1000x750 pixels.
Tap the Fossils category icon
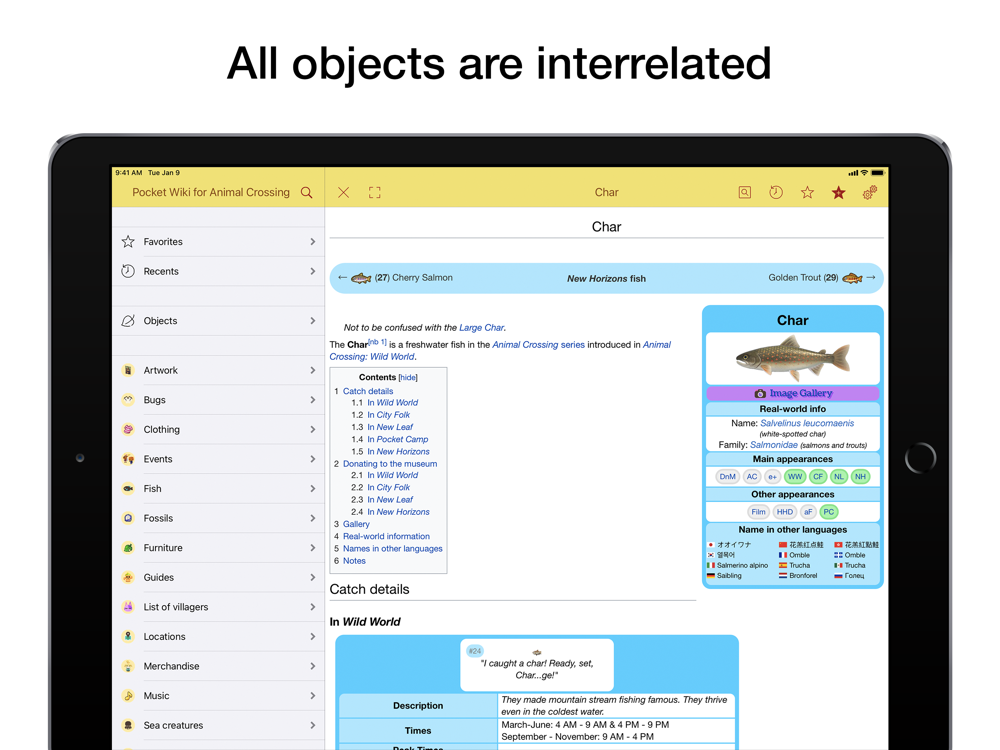128,518
